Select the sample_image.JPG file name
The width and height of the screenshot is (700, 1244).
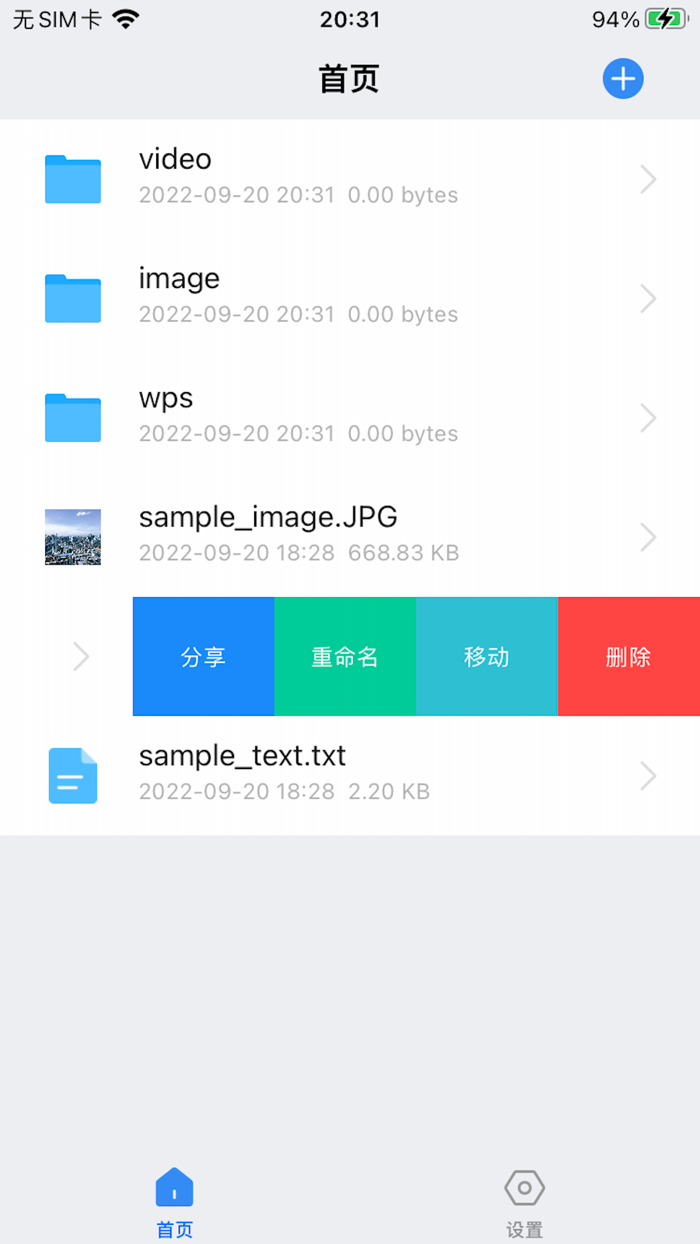(x=268, y=517)
